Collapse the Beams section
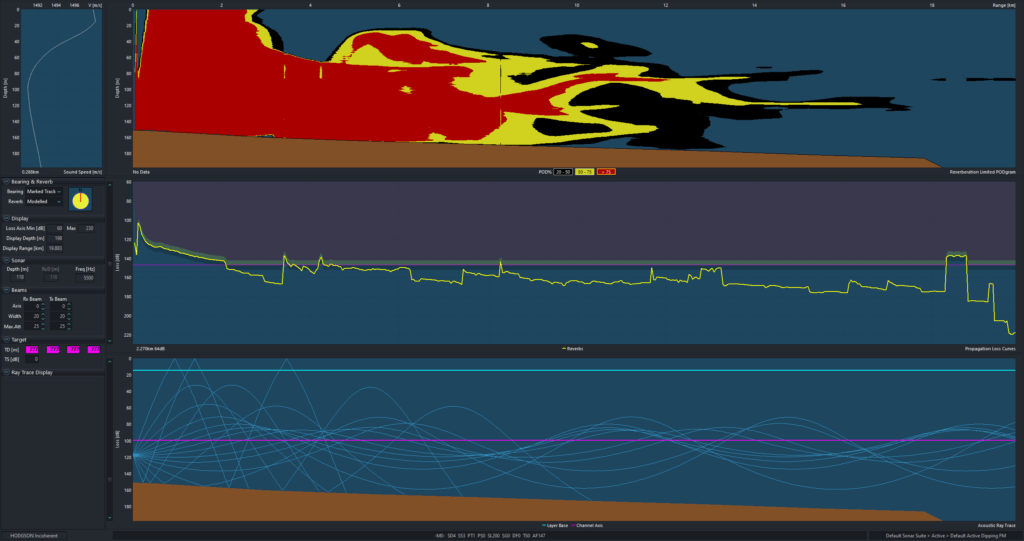1024x541 pixels. [7, 289]
